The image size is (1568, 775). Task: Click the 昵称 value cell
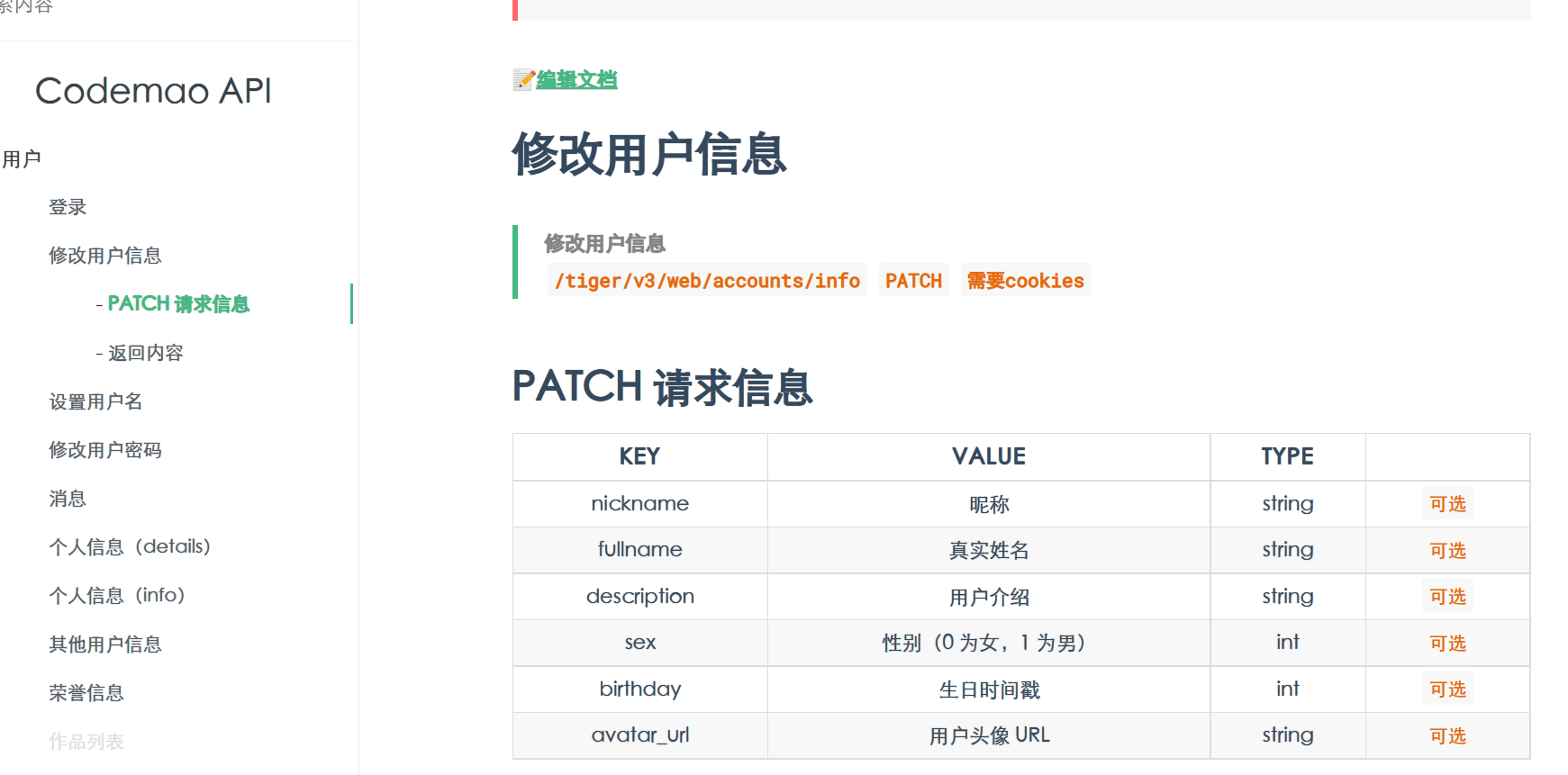tap(989, 504)
